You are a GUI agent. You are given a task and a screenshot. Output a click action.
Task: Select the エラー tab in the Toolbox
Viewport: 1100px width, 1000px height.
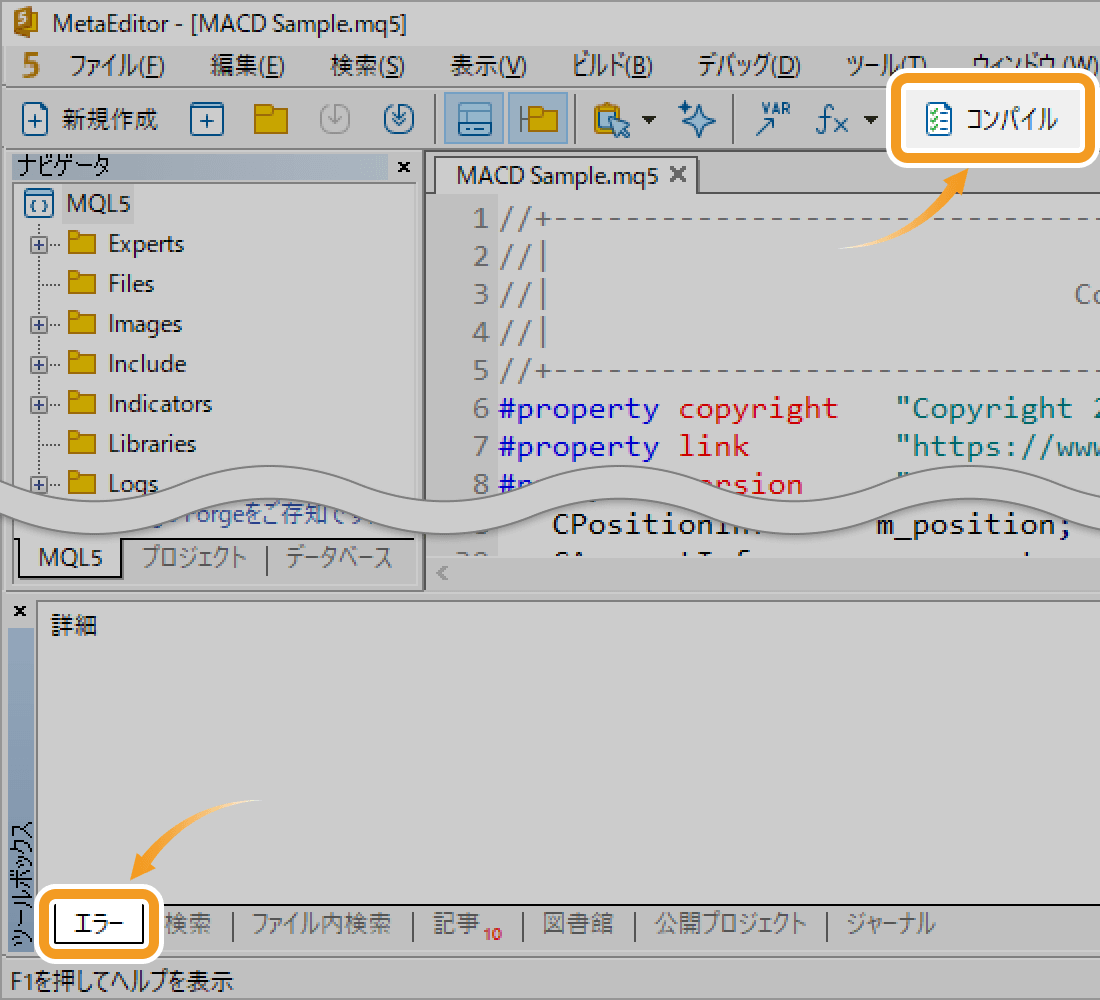[x=100, y=924]
